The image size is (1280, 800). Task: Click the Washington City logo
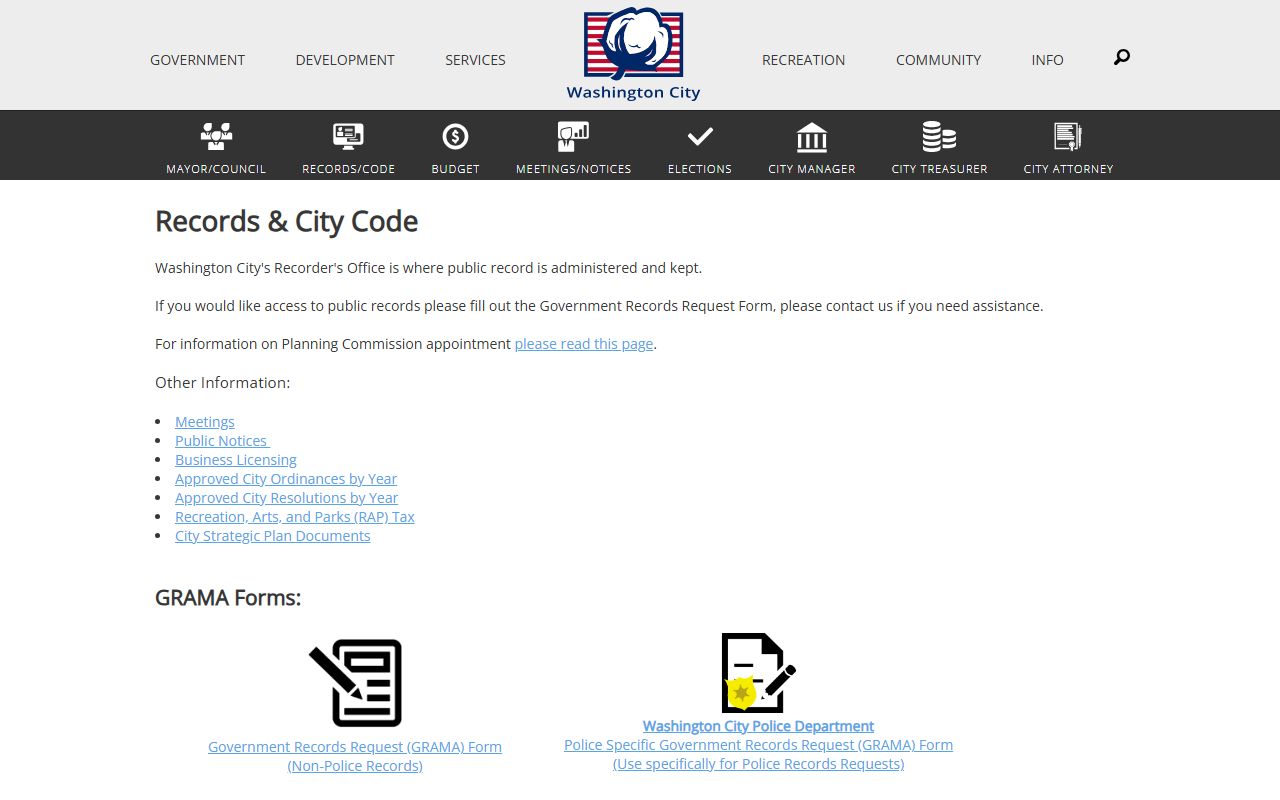tap(633, 55)
